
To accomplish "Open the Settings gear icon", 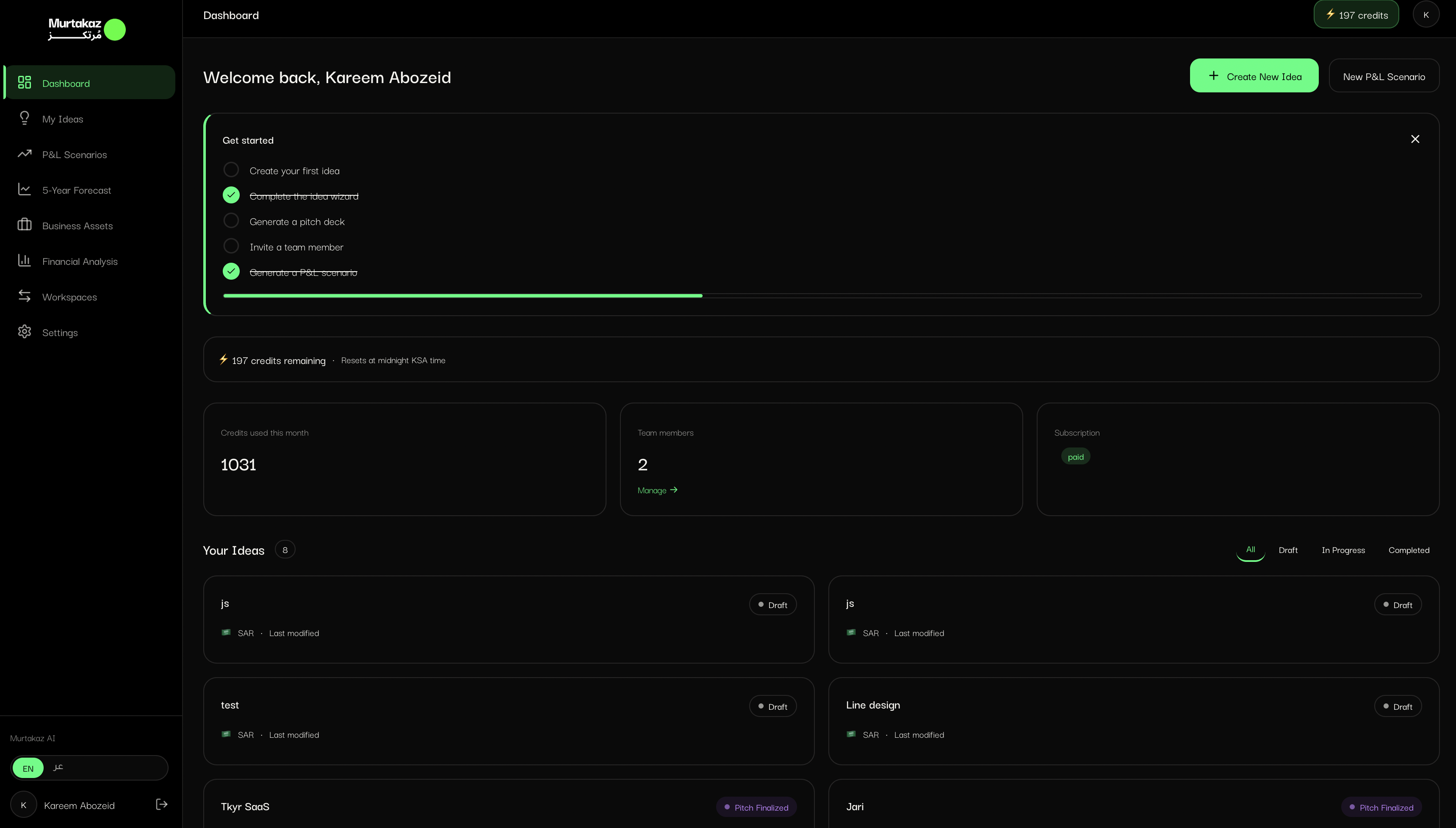I will [25, 331].
